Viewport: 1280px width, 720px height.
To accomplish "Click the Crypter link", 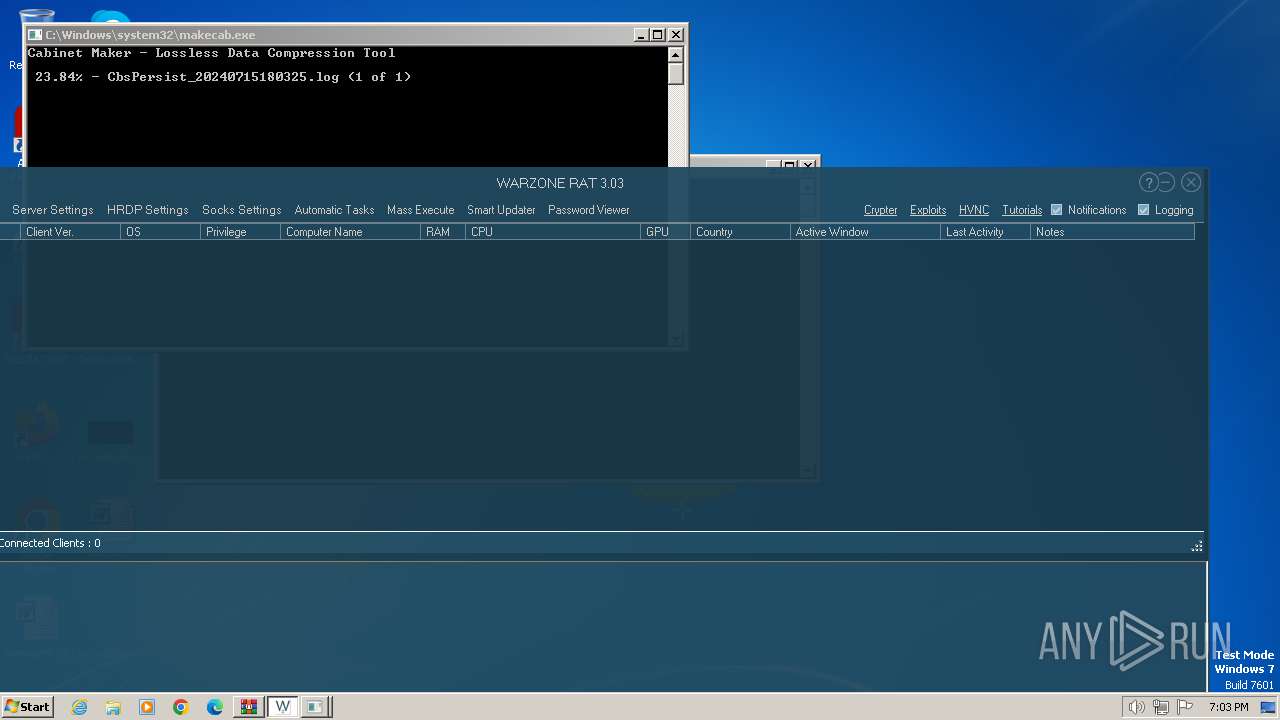I will pos(881,210).
